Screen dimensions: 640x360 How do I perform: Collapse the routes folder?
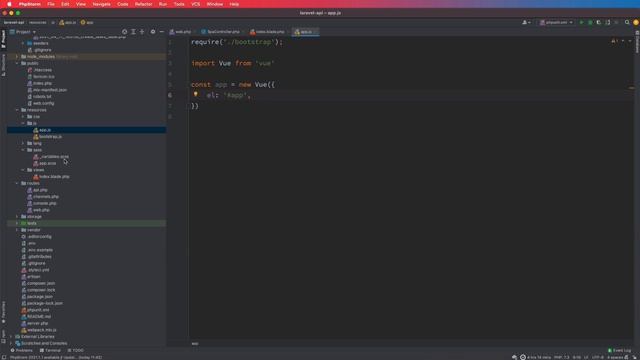pos(17,183)
